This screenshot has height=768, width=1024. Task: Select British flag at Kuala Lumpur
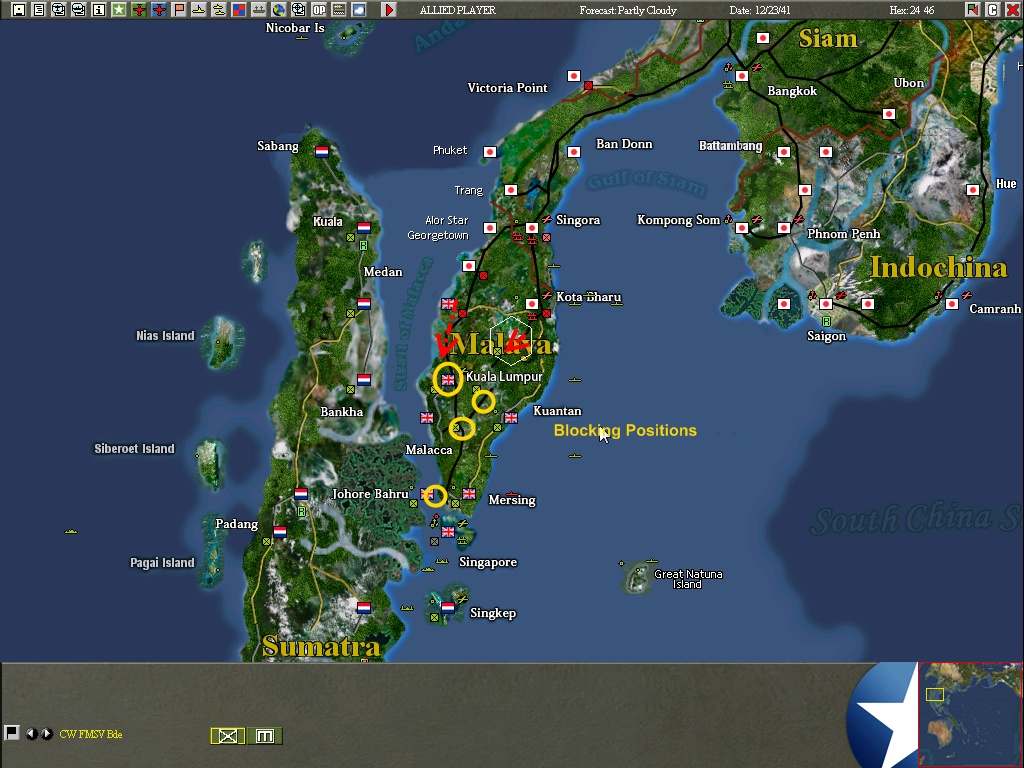[448, 379]
